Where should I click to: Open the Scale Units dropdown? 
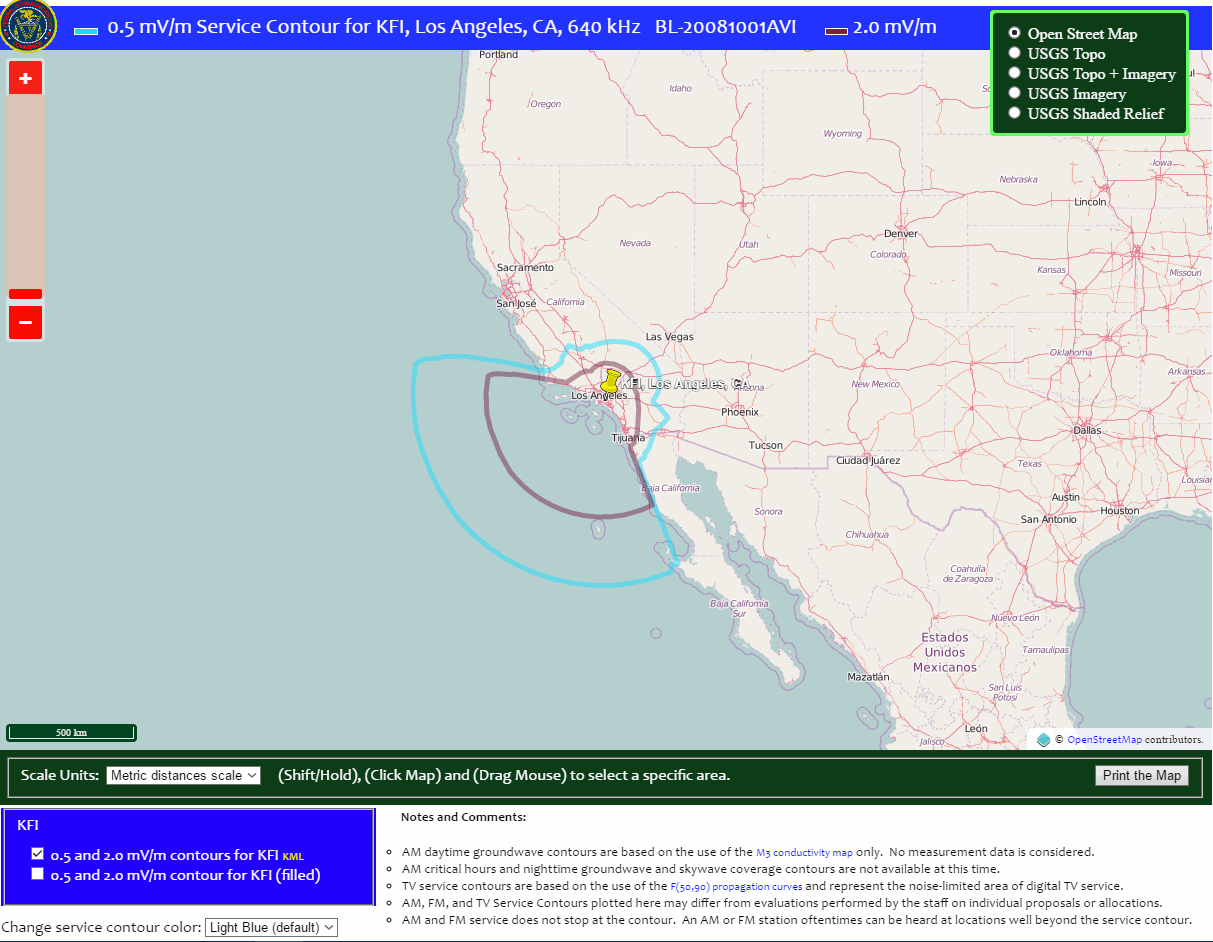tap(183, 774)
